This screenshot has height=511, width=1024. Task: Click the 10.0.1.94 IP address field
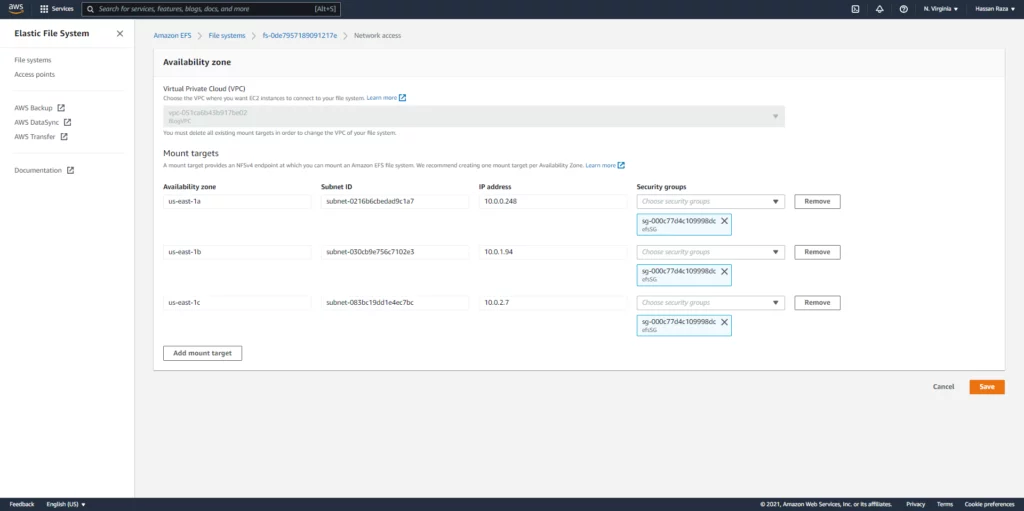[553, 252]
